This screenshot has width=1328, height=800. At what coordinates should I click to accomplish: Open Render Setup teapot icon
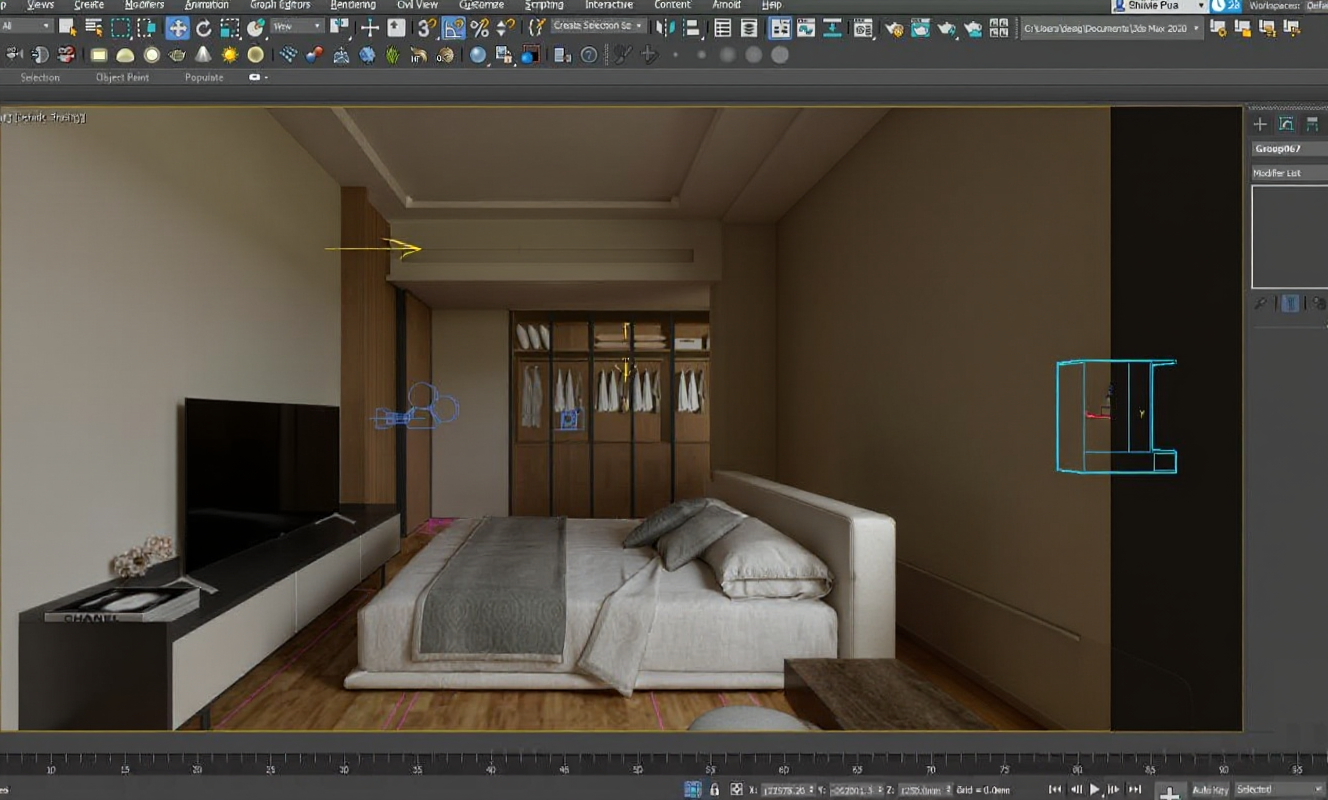894,28
